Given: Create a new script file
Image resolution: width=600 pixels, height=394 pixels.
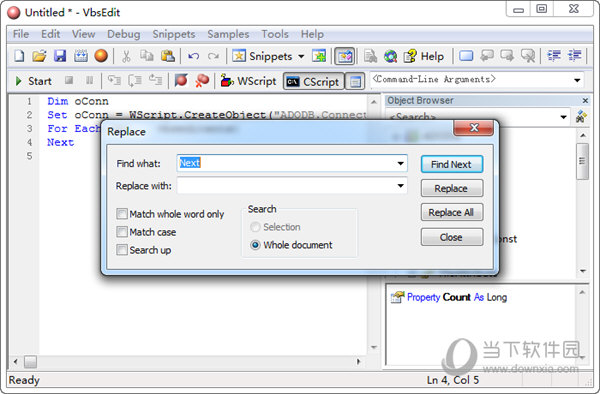Looking at the screenshot, I should [x=19, y=56].
